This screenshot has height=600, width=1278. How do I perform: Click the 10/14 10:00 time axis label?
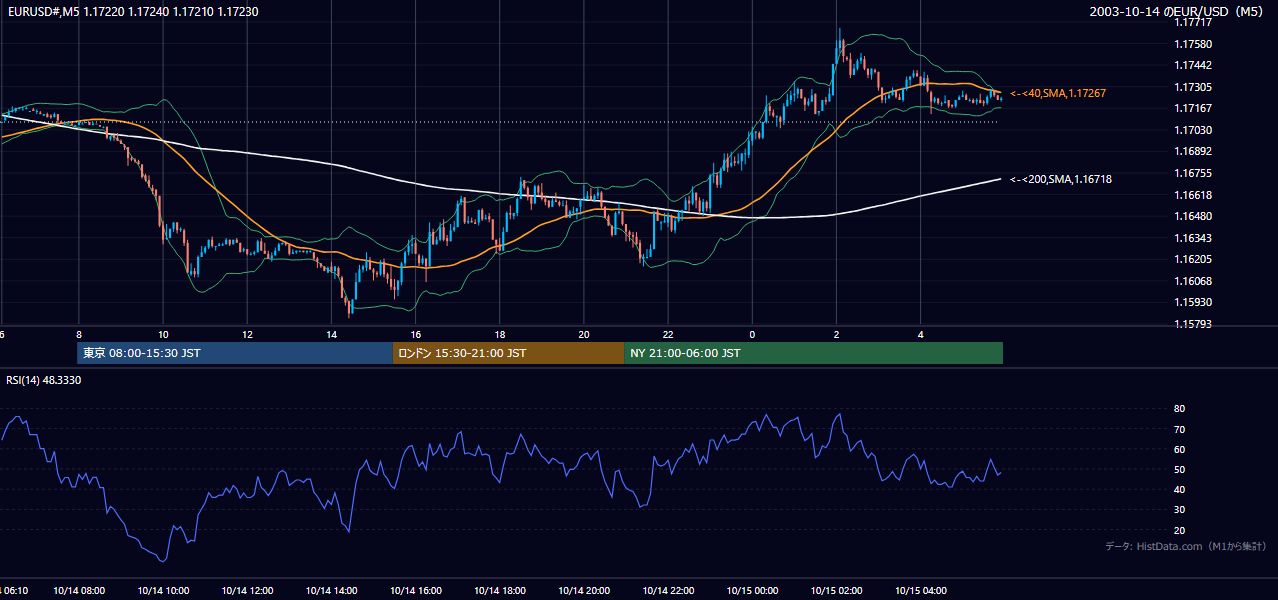tap(163, 591)
